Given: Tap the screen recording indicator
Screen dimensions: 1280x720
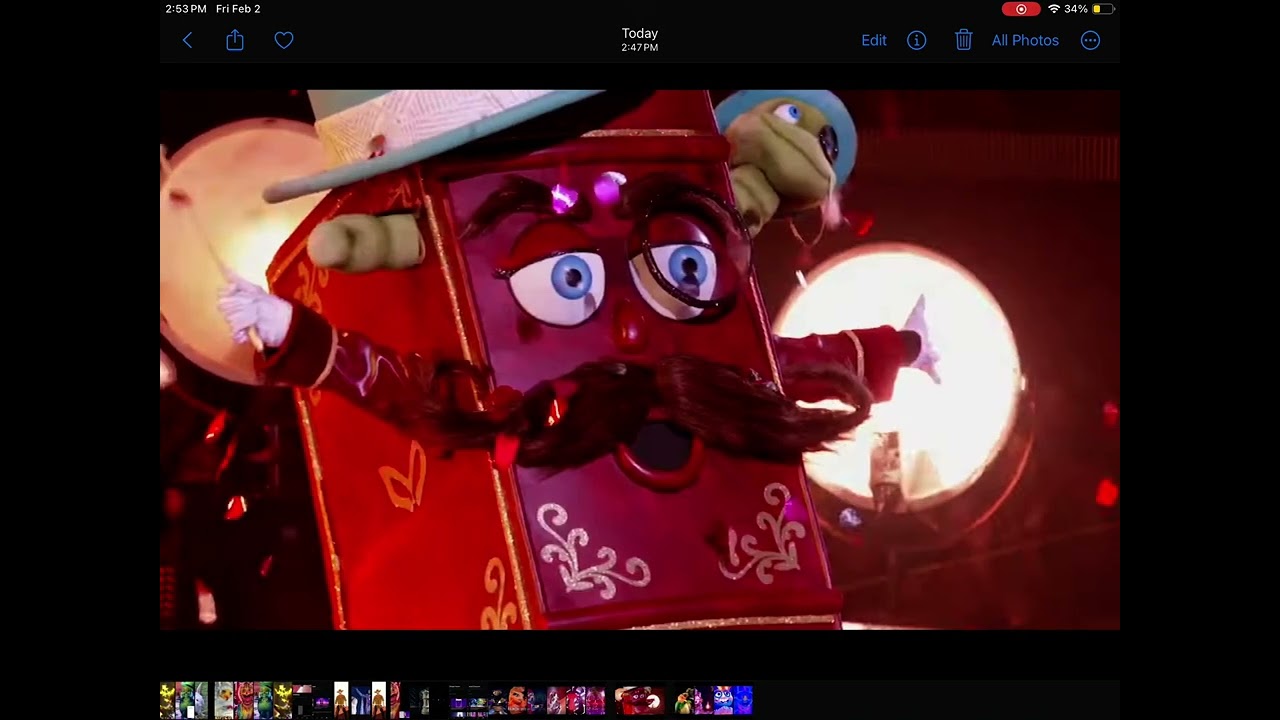Looking at the screenshot, I should (x=1021, y=9).
